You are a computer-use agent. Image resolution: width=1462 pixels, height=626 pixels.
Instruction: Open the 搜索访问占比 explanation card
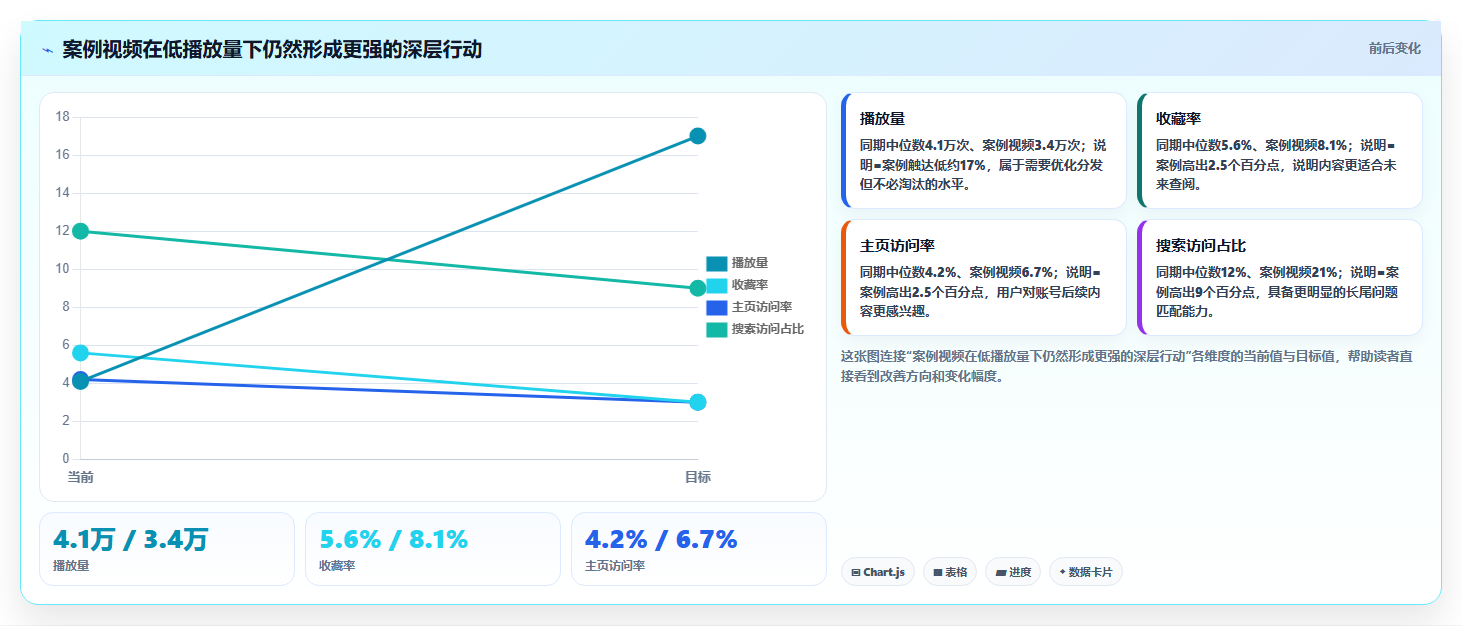click(1280, 277)
